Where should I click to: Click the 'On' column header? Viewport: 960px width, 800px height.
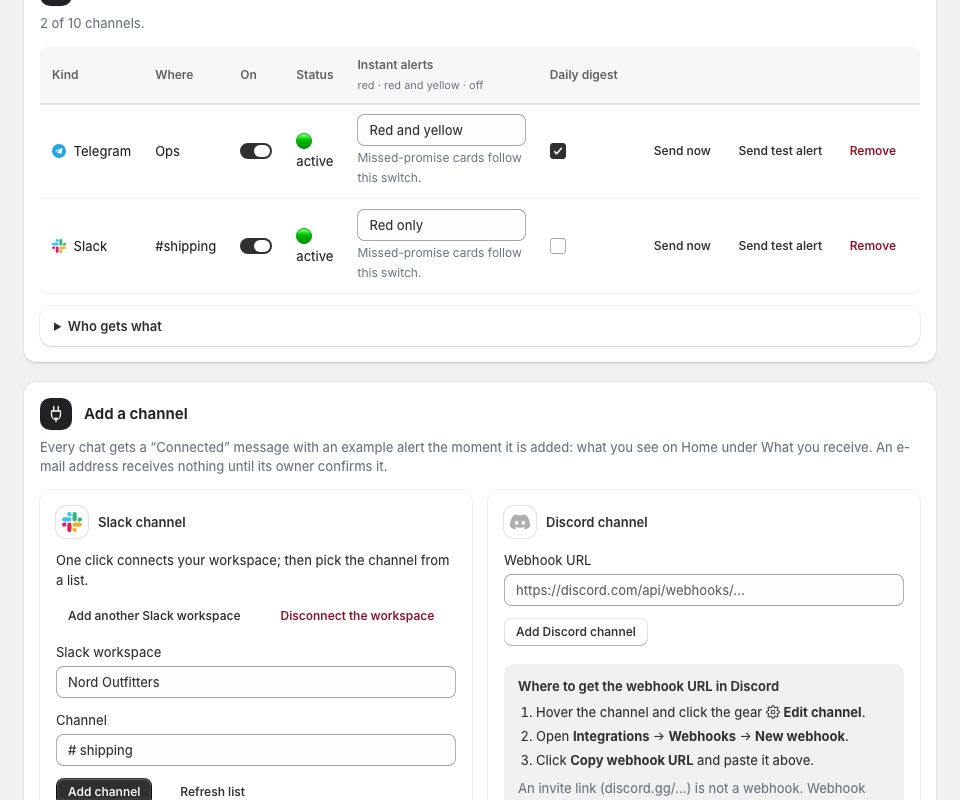point(248,75)
